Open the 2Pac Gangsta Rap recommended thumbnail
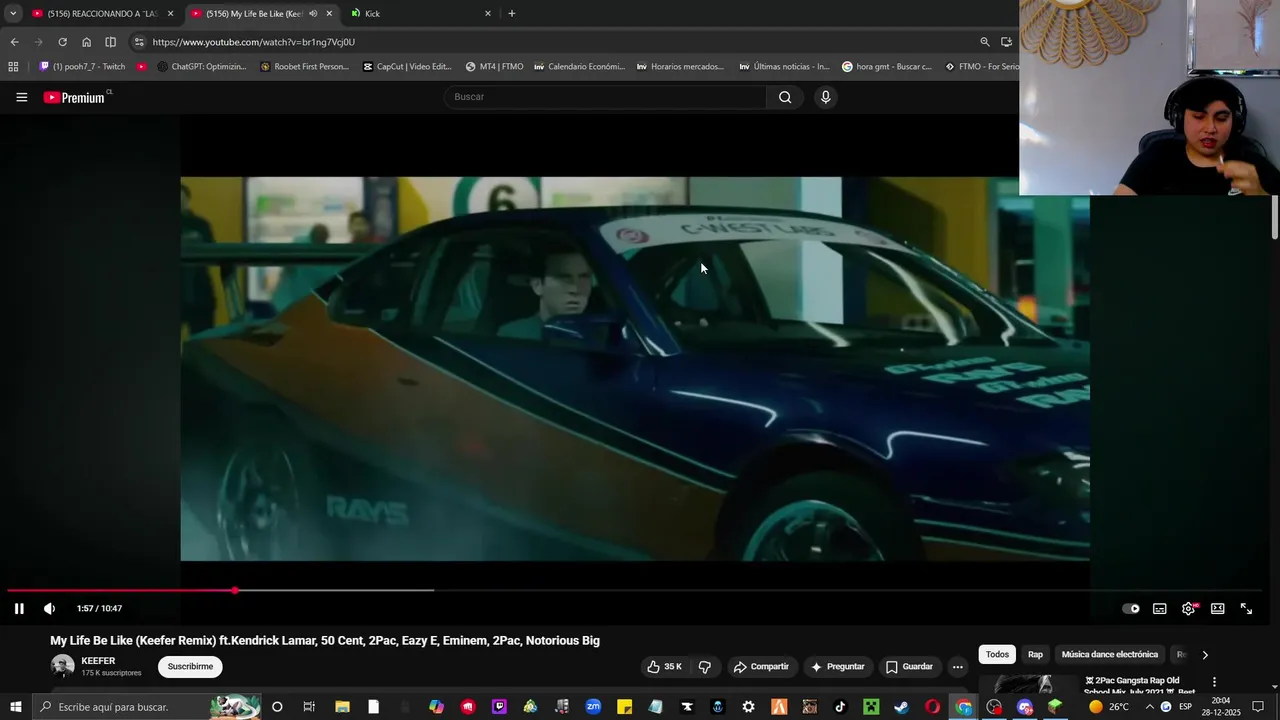The width and height of the screenshot is (1280, 720). click(1027, 685)
